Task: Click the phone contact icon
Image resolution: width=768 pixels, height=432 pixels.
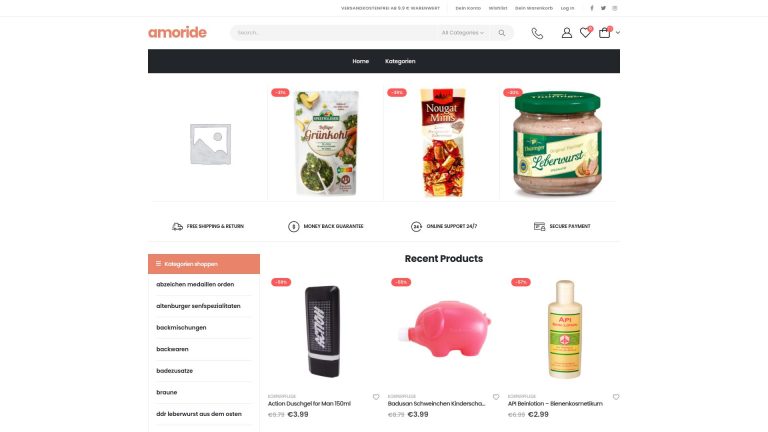Action: click(537, 33)
